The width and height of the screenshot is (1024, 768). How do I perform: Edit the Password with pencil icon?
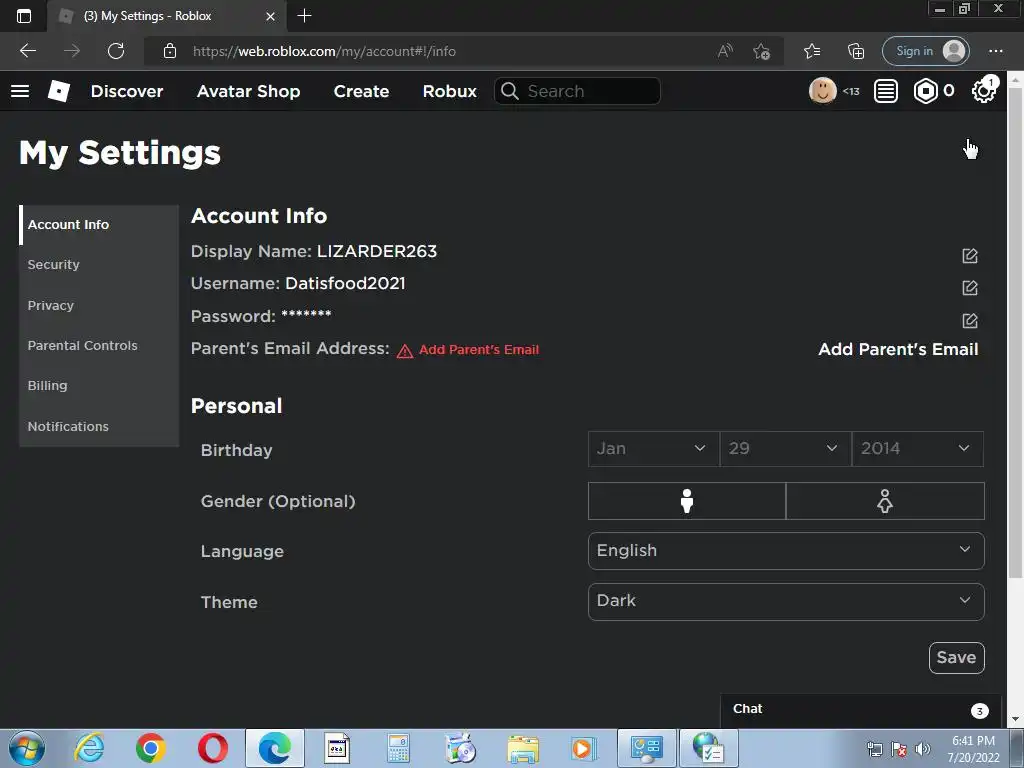tap(970, 320)
